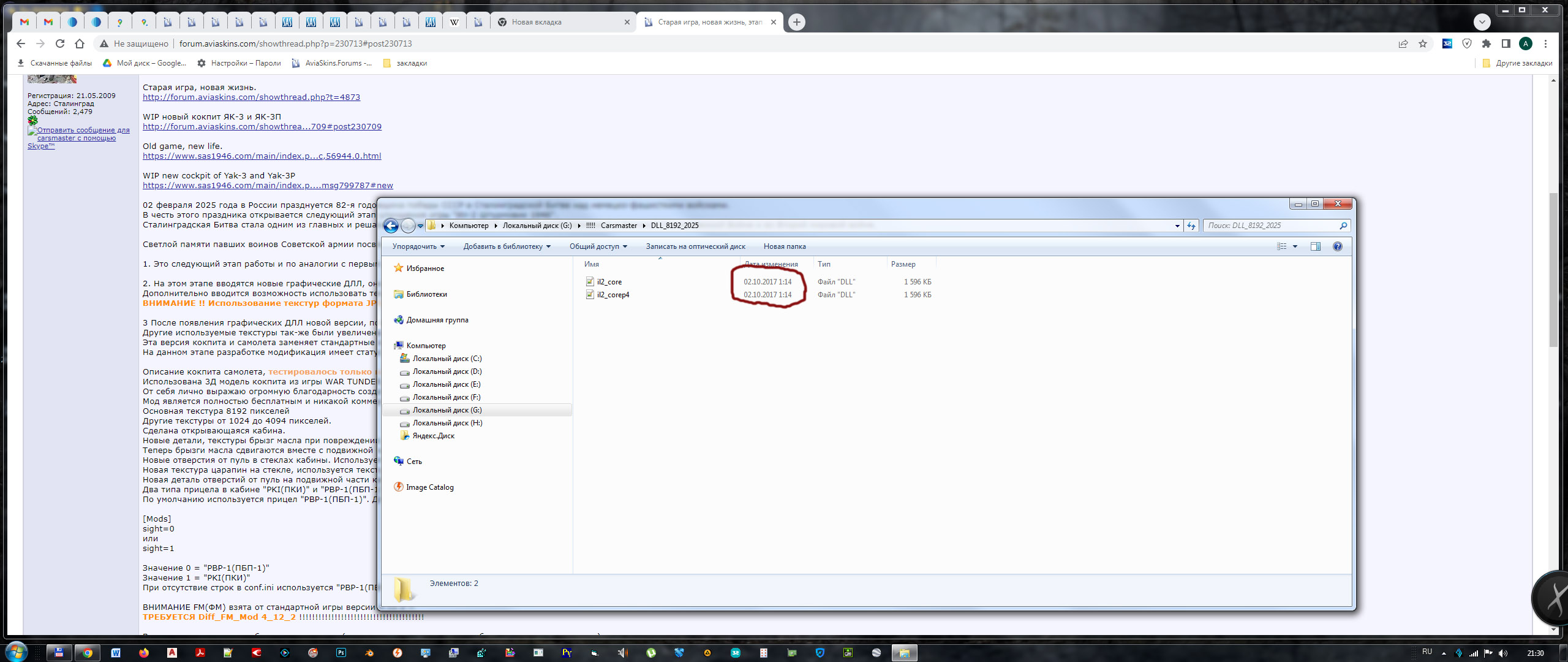Click the Новая папка button
Viewport: 1568px width, 662px height.
pyautogui.click(x=784, y=246)
